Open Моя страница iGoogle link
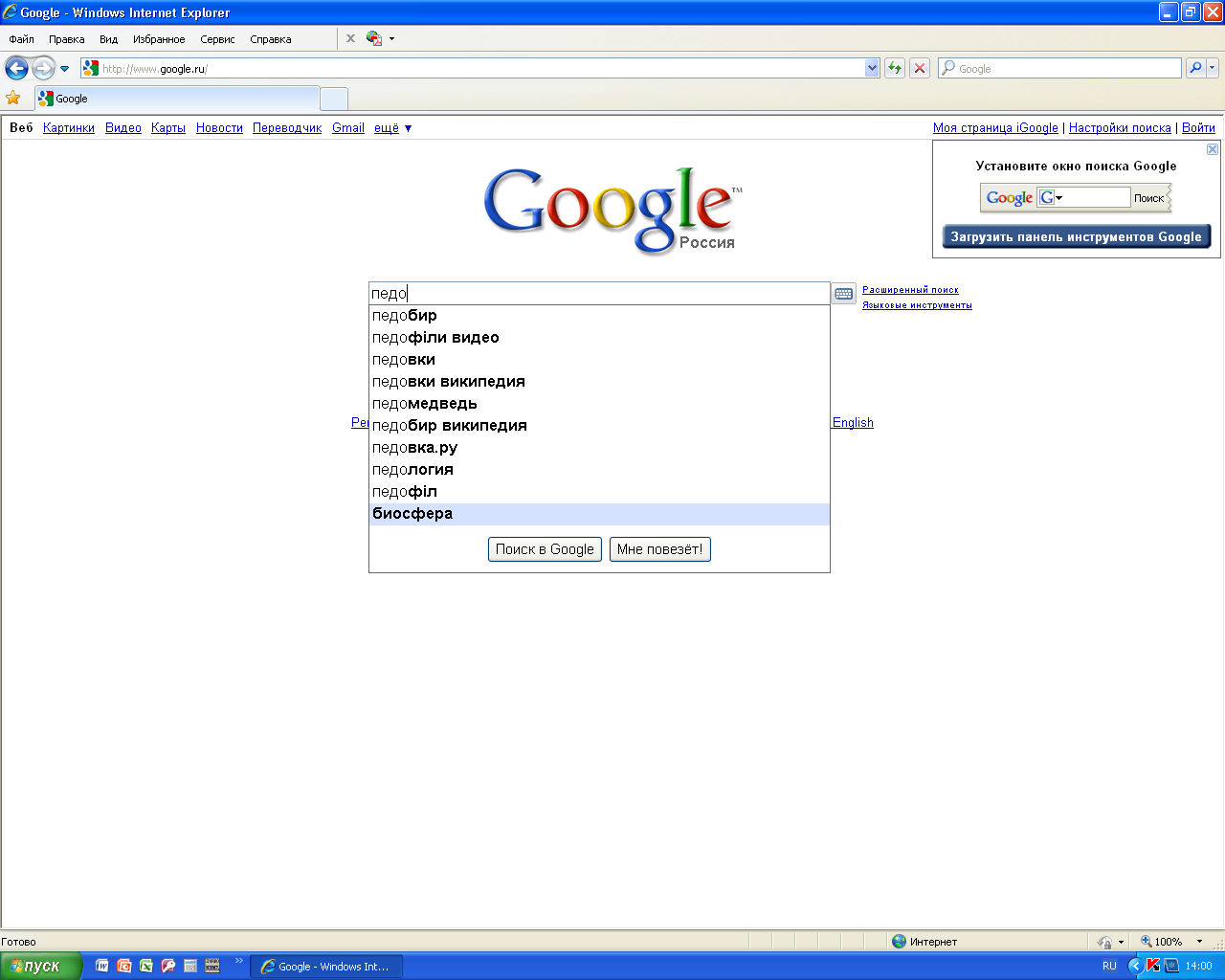This screenshot has height=980, width=1225. coord(995,127)
